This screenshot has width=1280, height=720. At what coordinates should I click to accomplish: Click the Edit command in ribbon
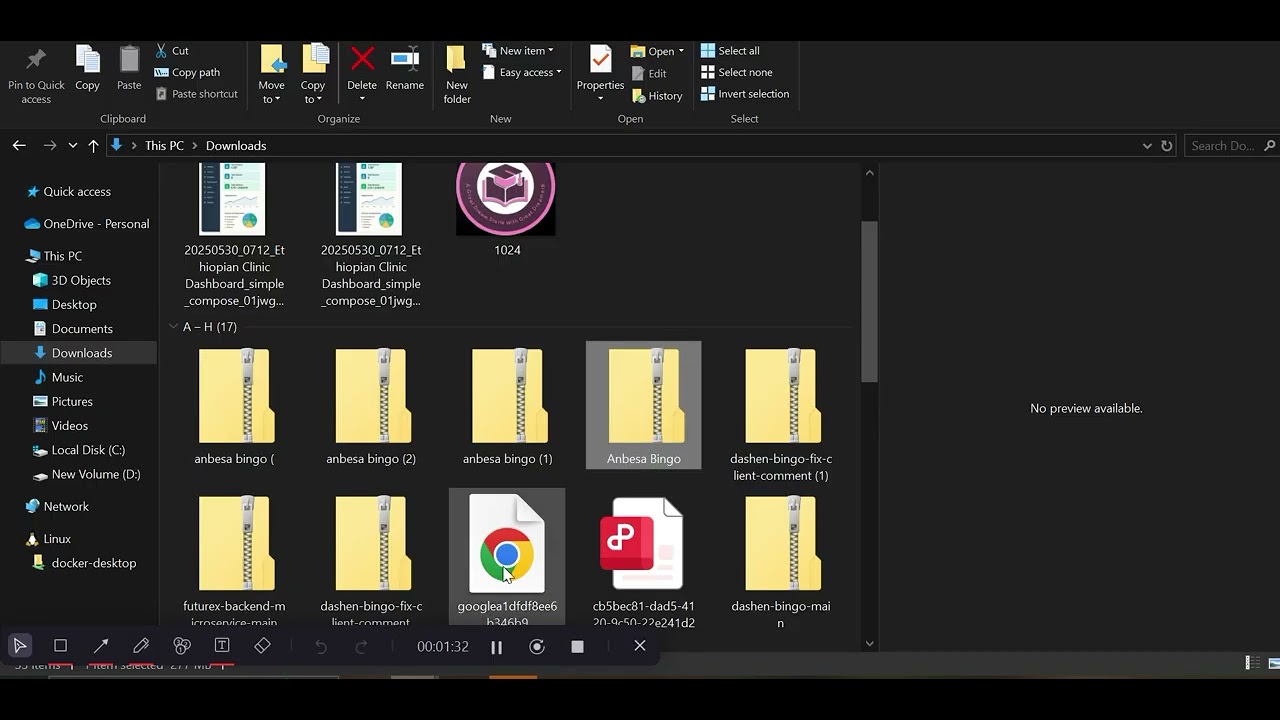(x=649, y=73)
